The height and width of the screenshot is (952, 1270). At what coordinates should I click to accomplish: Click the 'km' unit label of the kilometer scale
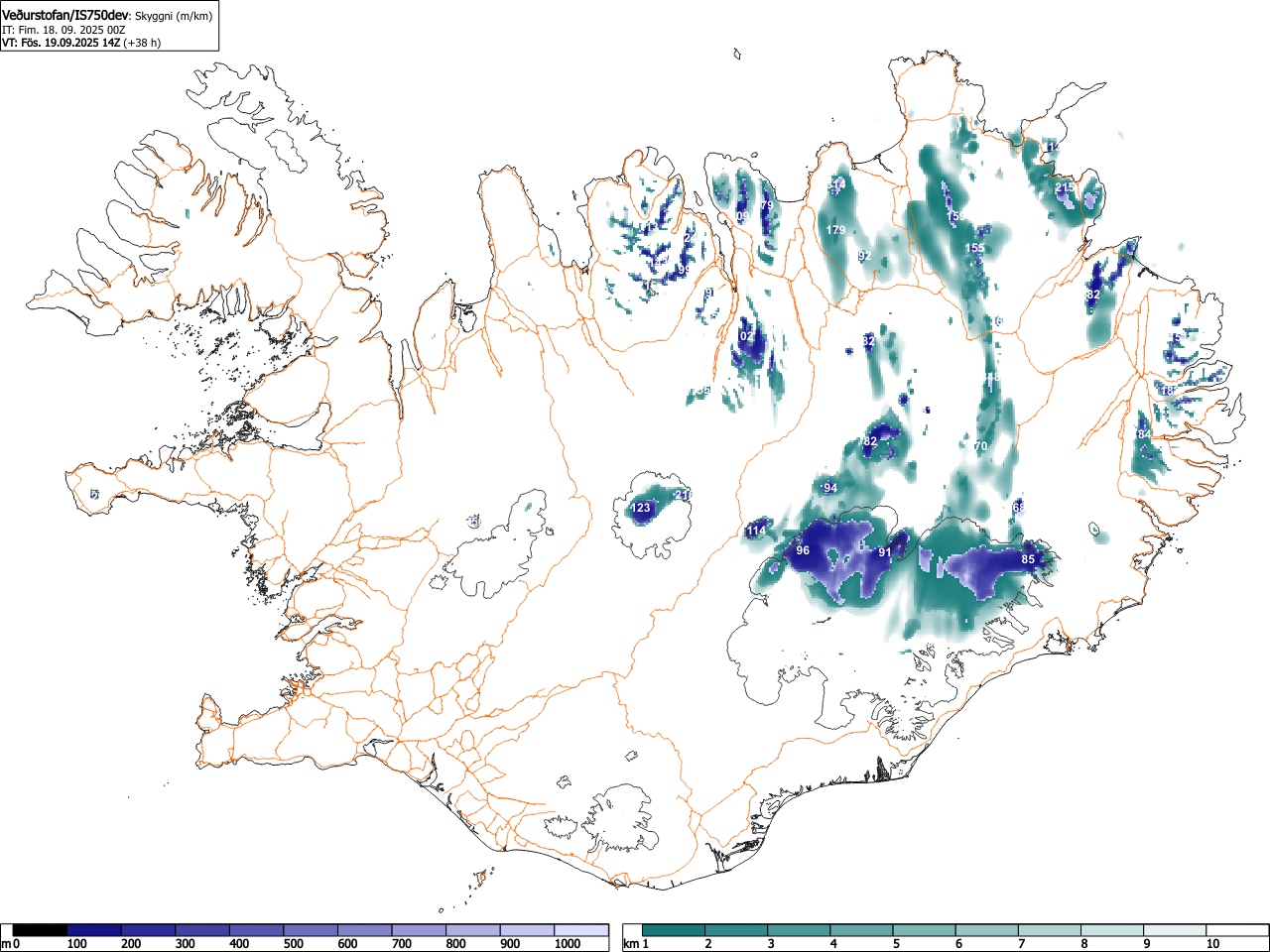[x=632, y=944]
